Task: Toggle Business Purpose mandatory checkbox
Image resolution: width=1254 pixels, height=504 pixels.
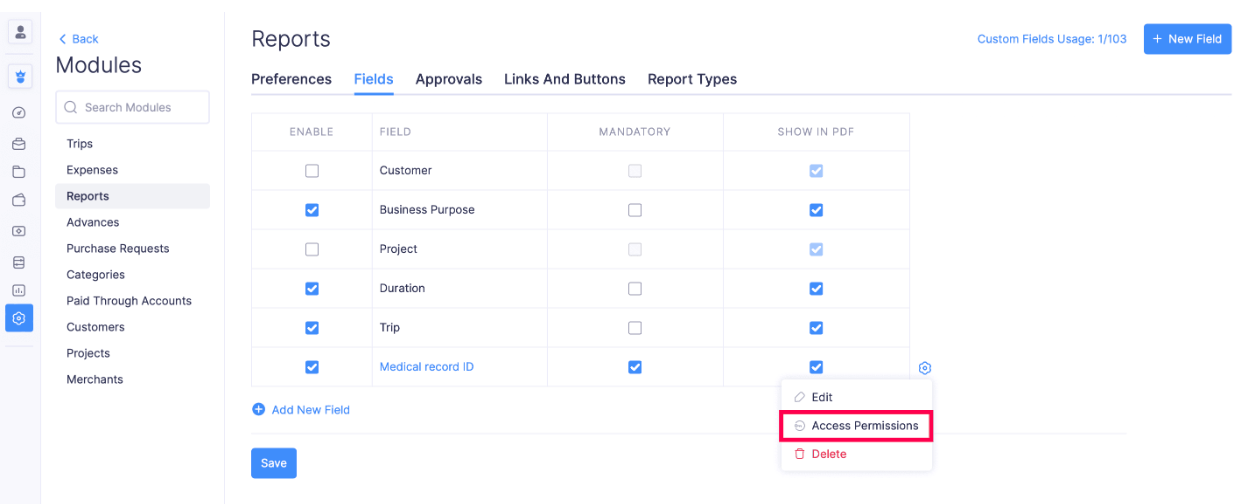Action: [x=634, y=210]
